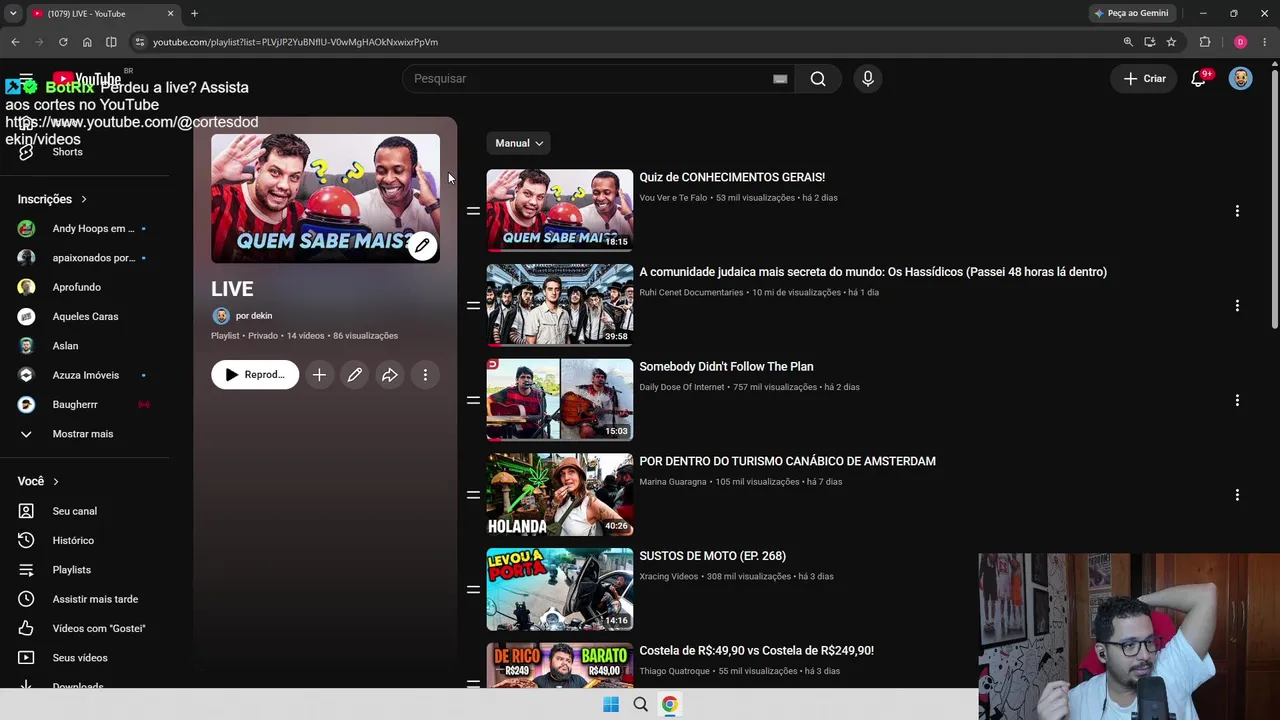Open the on-screen keyboard icon in search box
The height and width of the screenshot is (720, 1280).
(780, 79)
